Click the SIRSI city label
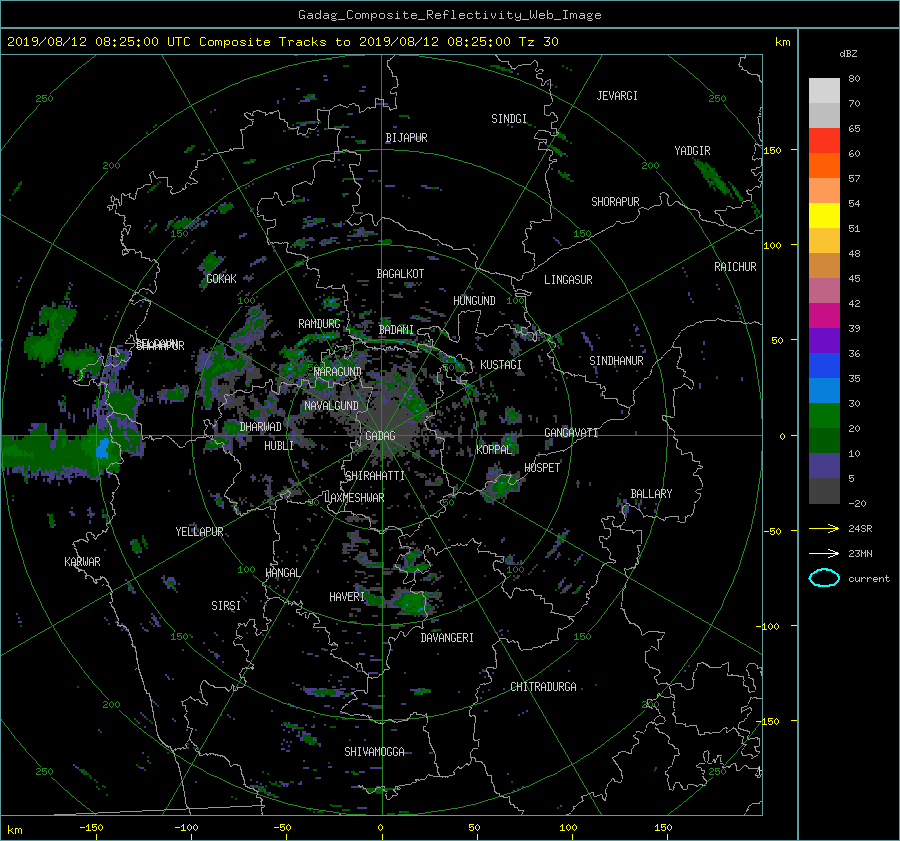Viewport: 900px width, 841px height. tap(226, 606)
